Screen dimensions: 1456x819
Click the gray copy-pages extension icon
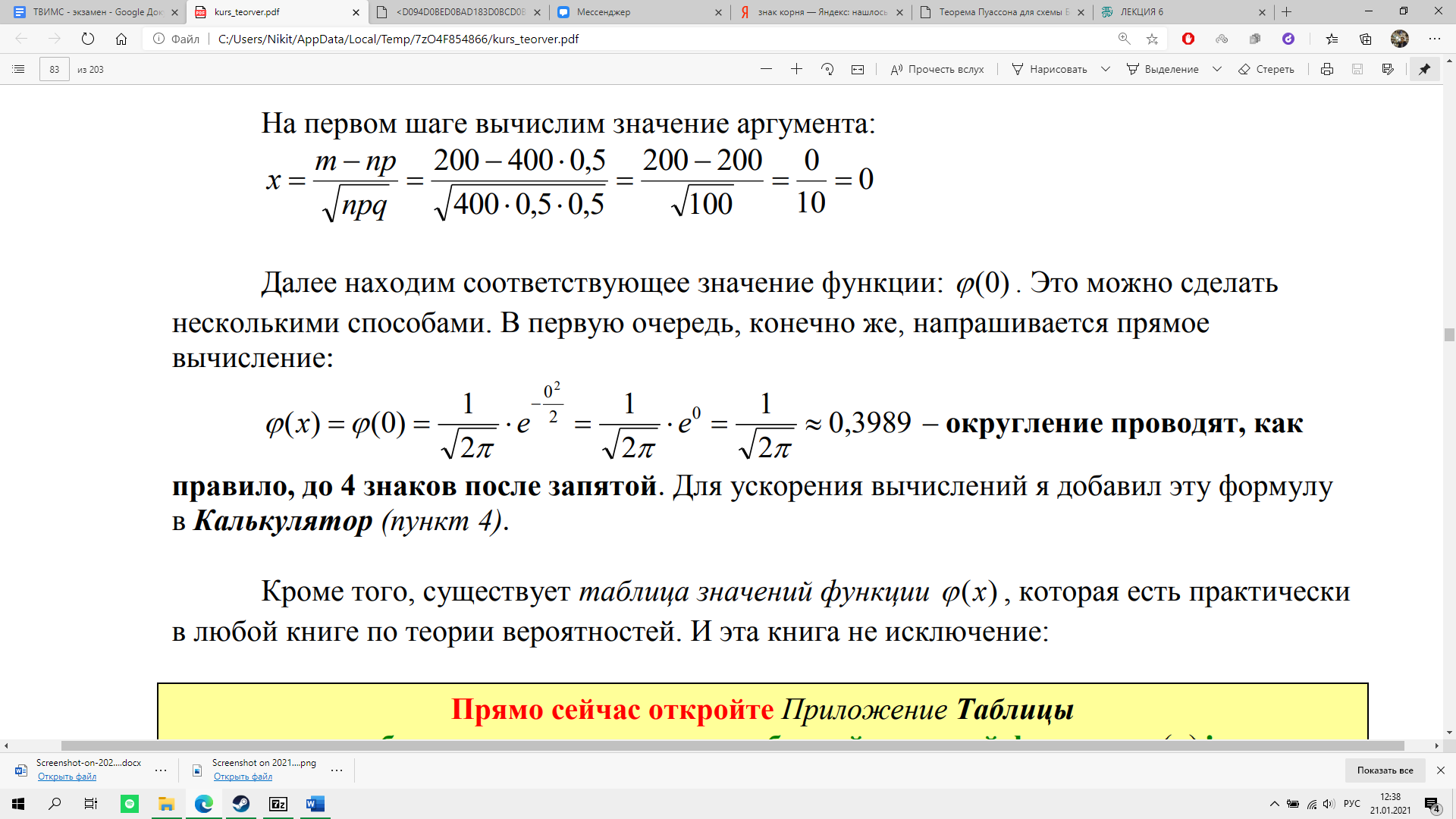coord(1255,39)
